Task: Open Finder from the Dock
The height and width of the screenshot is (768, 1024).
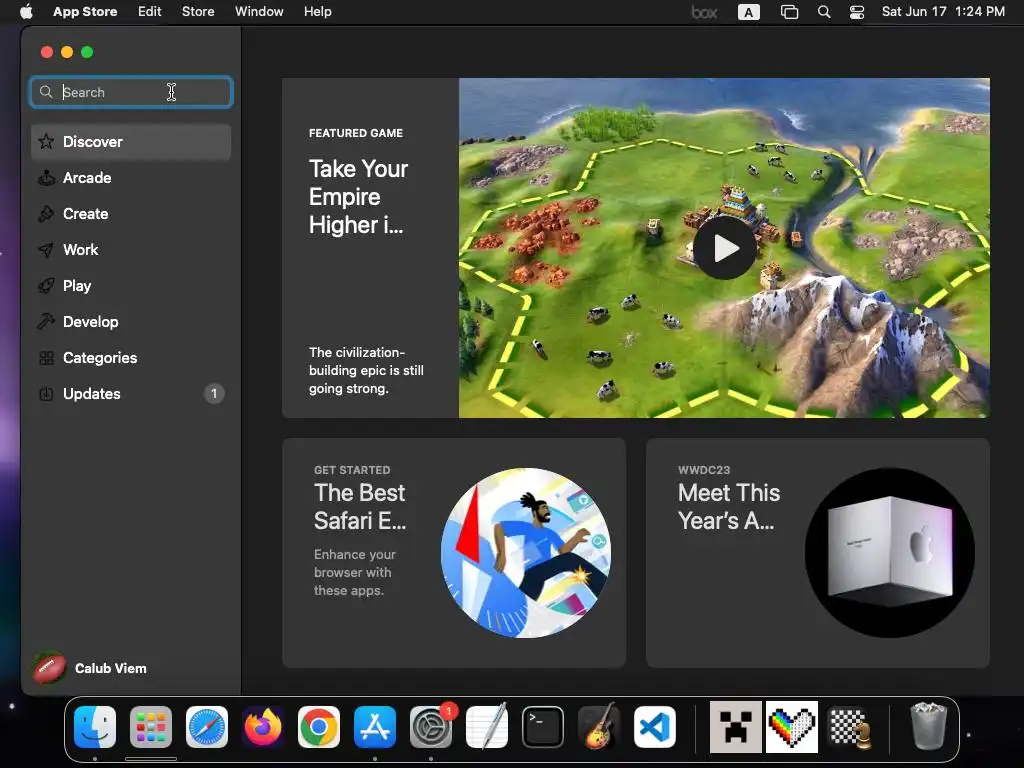Action: (95, 727)
